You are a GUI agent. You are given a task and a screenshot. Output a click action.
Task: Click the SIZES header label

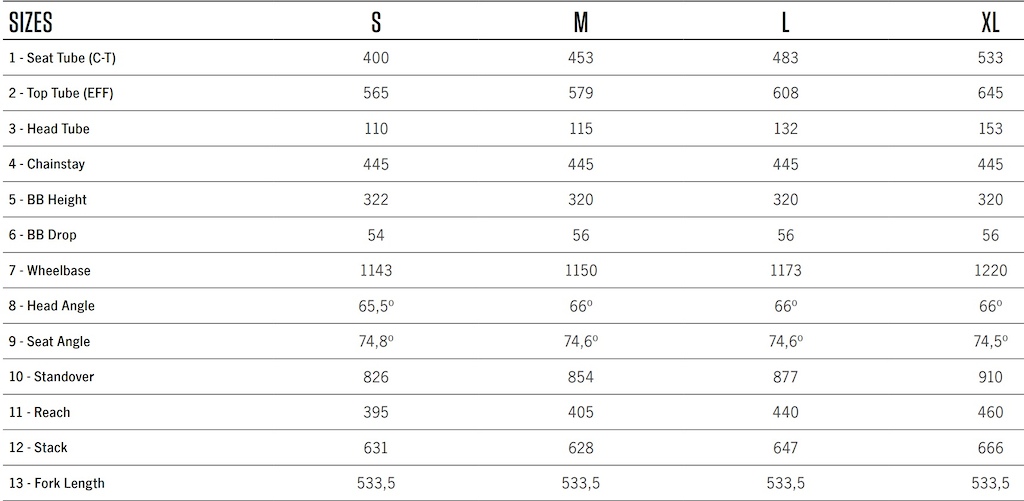[x=31, y=24]
